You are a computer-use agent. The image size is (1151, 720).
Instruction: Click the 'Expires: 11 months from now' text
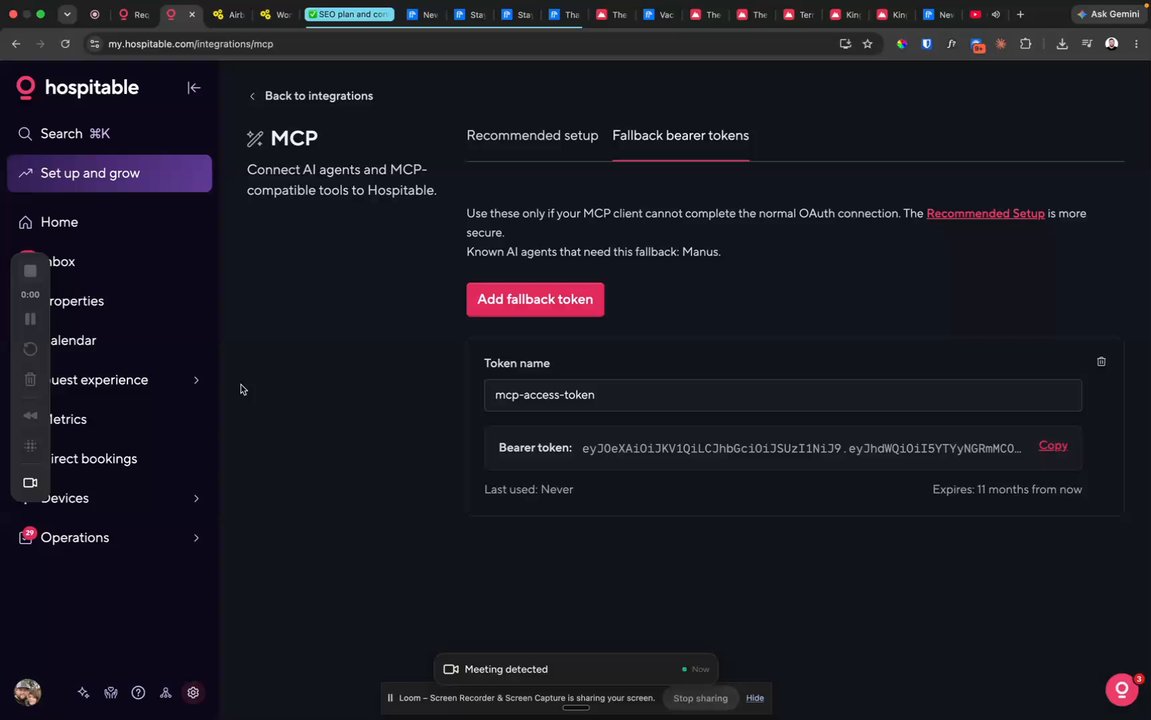[x=1007, y=490]
